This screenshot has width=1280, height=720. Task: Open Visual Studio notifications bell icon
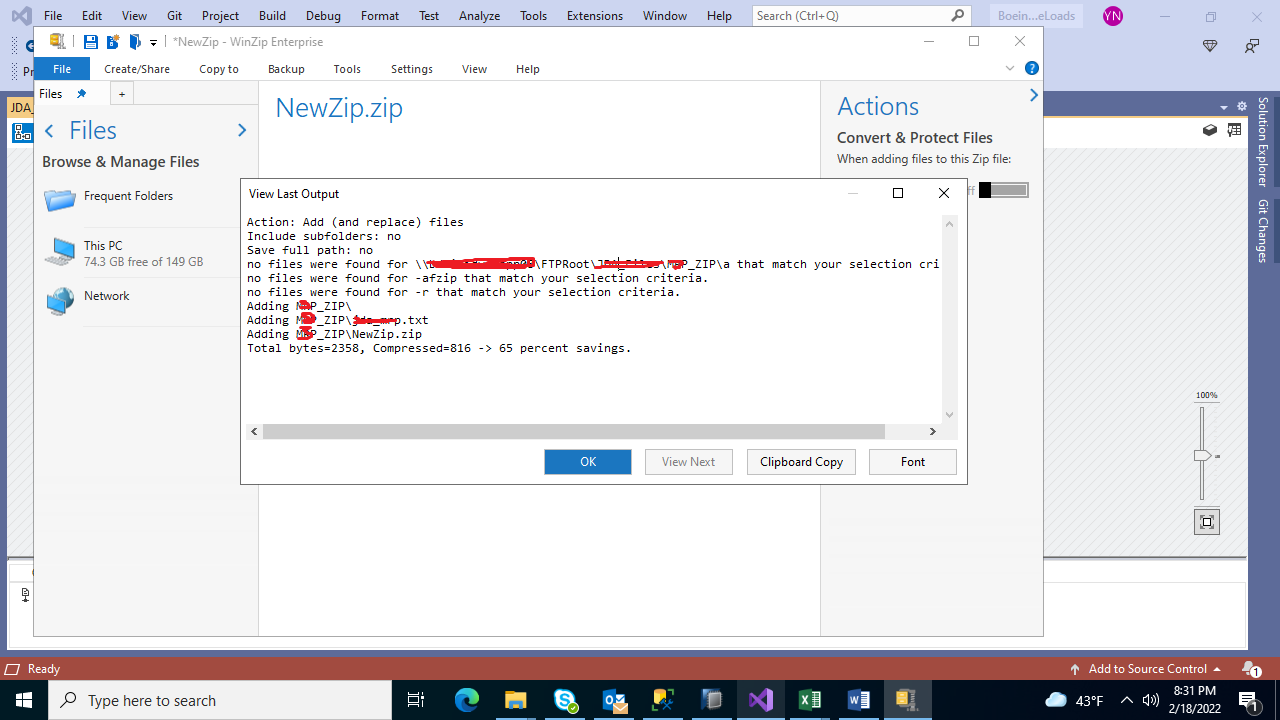tap(1251, 669)
